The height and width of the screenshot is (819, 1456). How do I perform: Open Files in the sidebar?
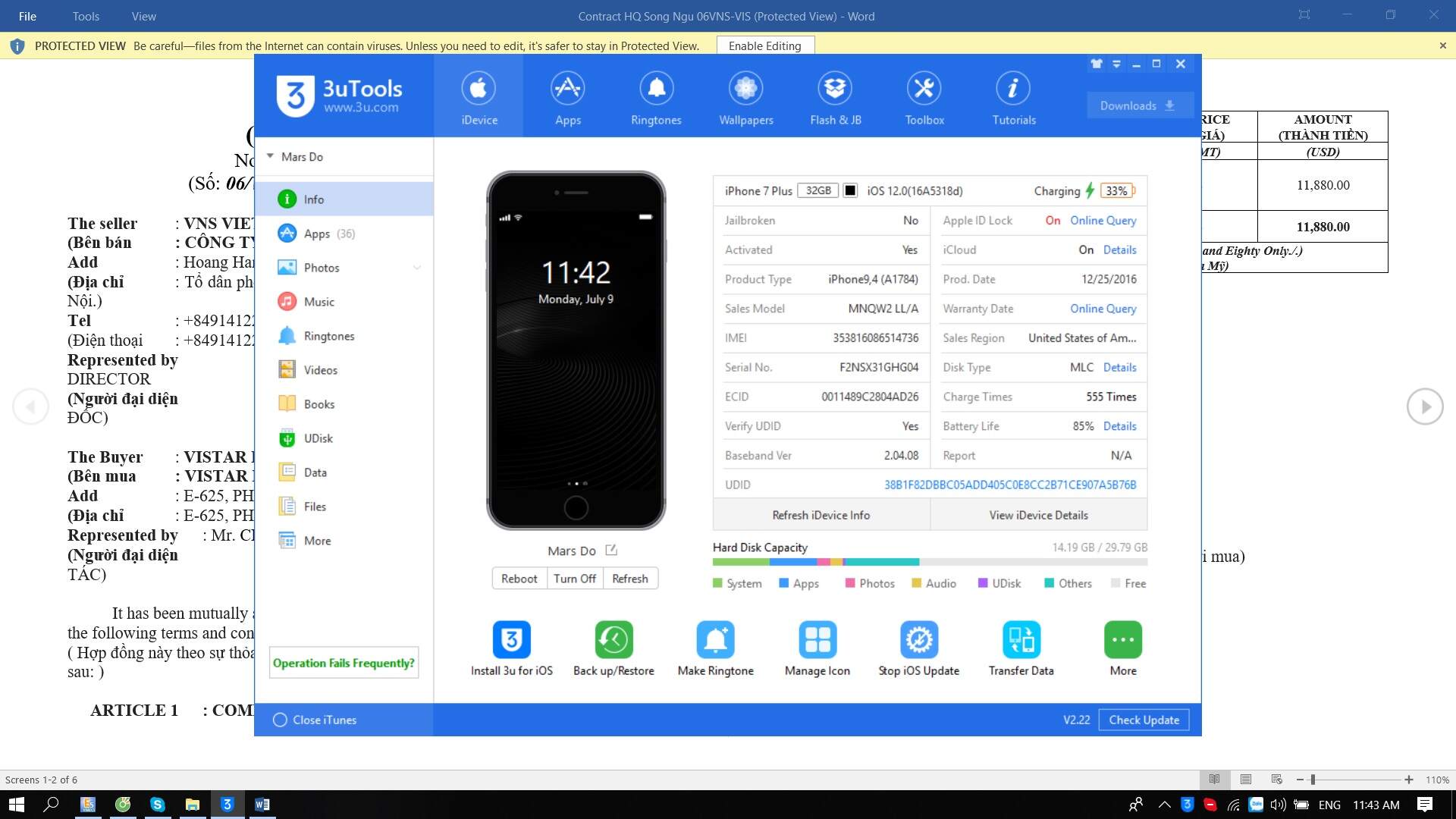(344, 507)
